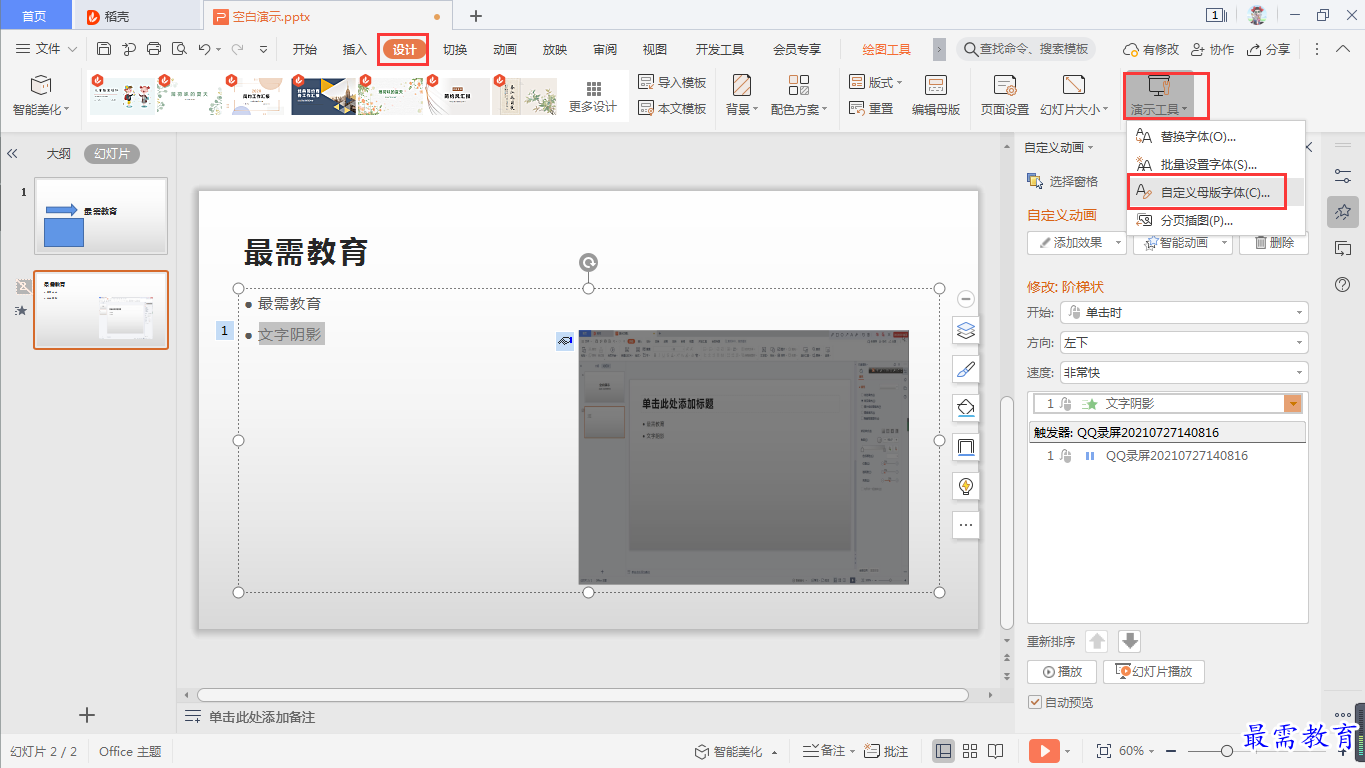This screenshot has height=768, width=1365.
Task: Open 智能美化 in design ribbon
Action: click(x=41, y=96)
